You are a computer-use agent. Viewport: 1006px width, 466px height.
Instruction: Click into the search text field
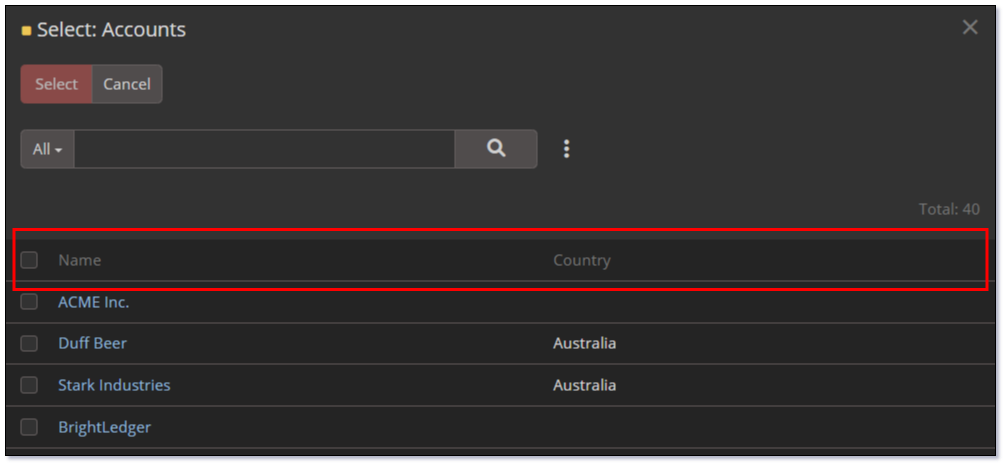pyautogui.click(x=264, y=149)
